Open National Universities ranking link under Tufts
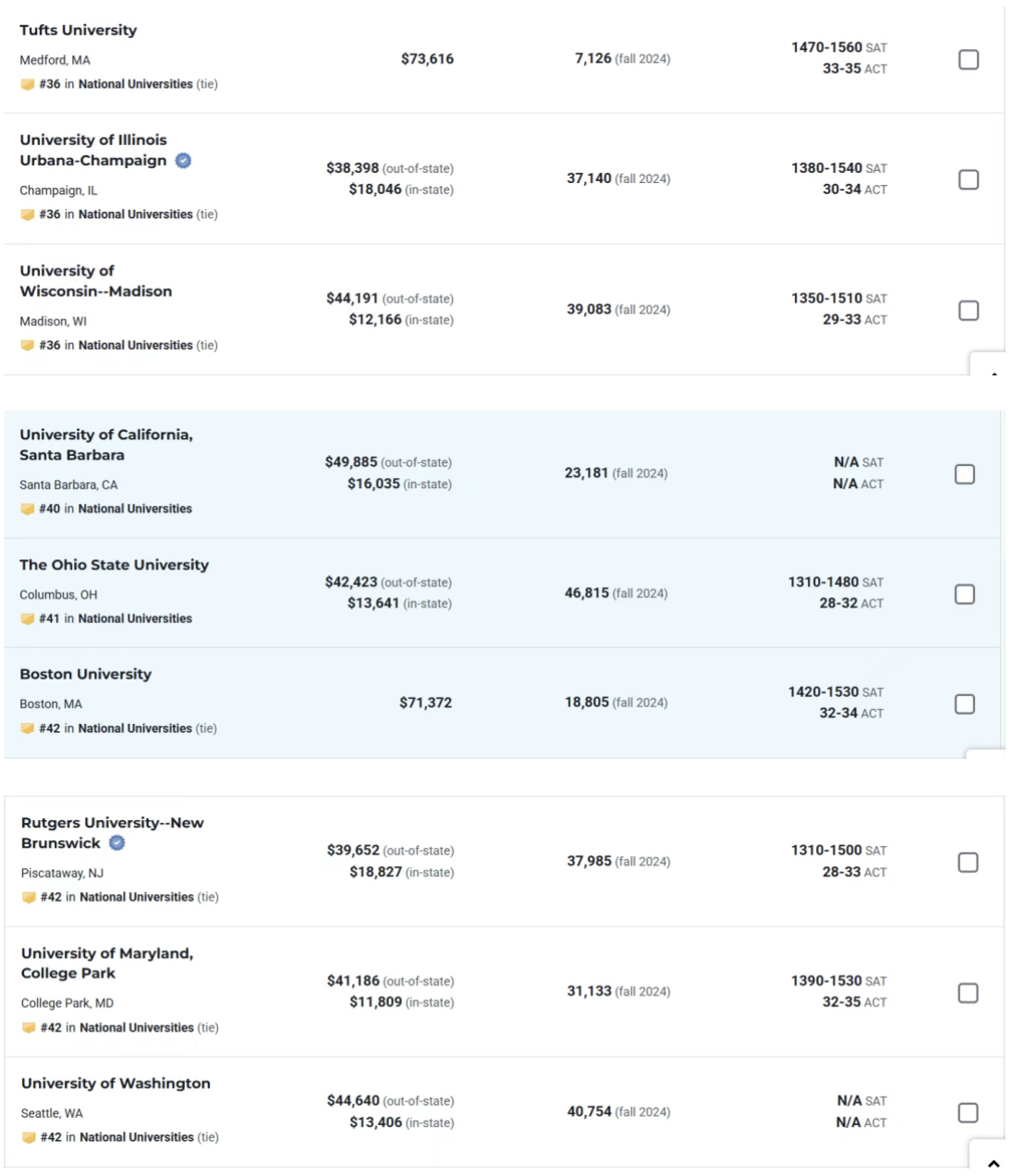The width and height of the screenshot is (1013, 1176). [136, 84]
